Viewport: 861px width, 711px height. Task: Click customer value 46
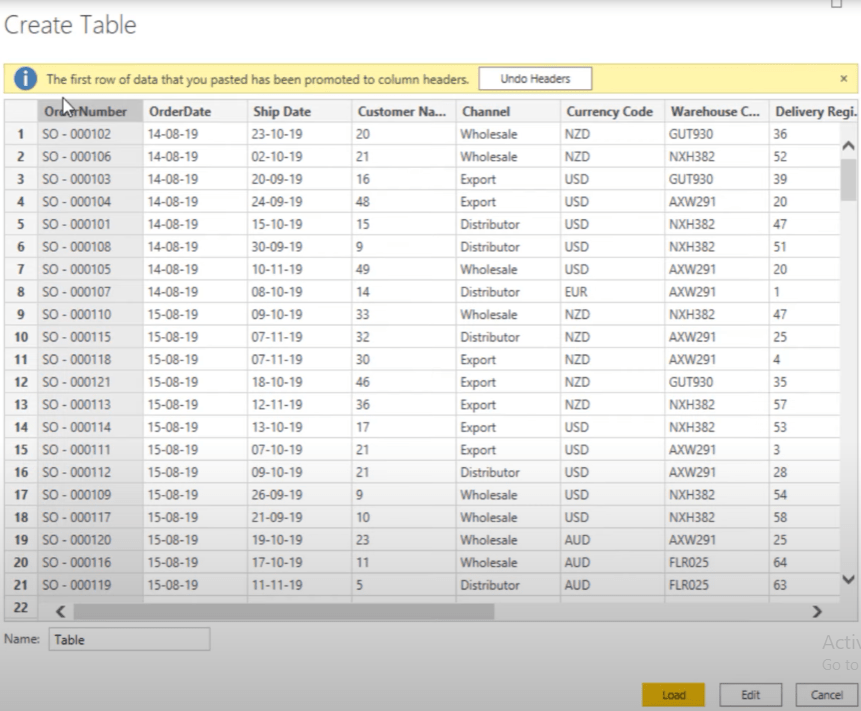tap(404, 382)
